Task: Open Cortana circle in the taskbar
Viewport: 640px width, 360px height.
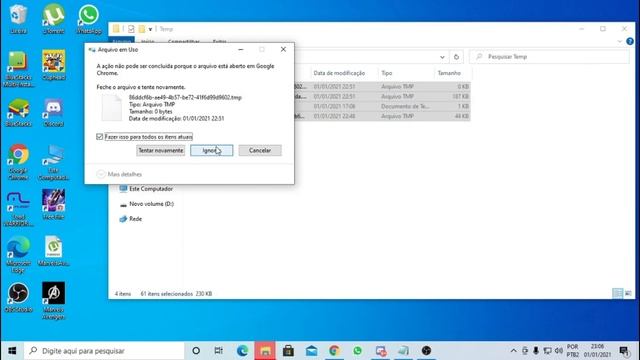Action: pos(196,351)
